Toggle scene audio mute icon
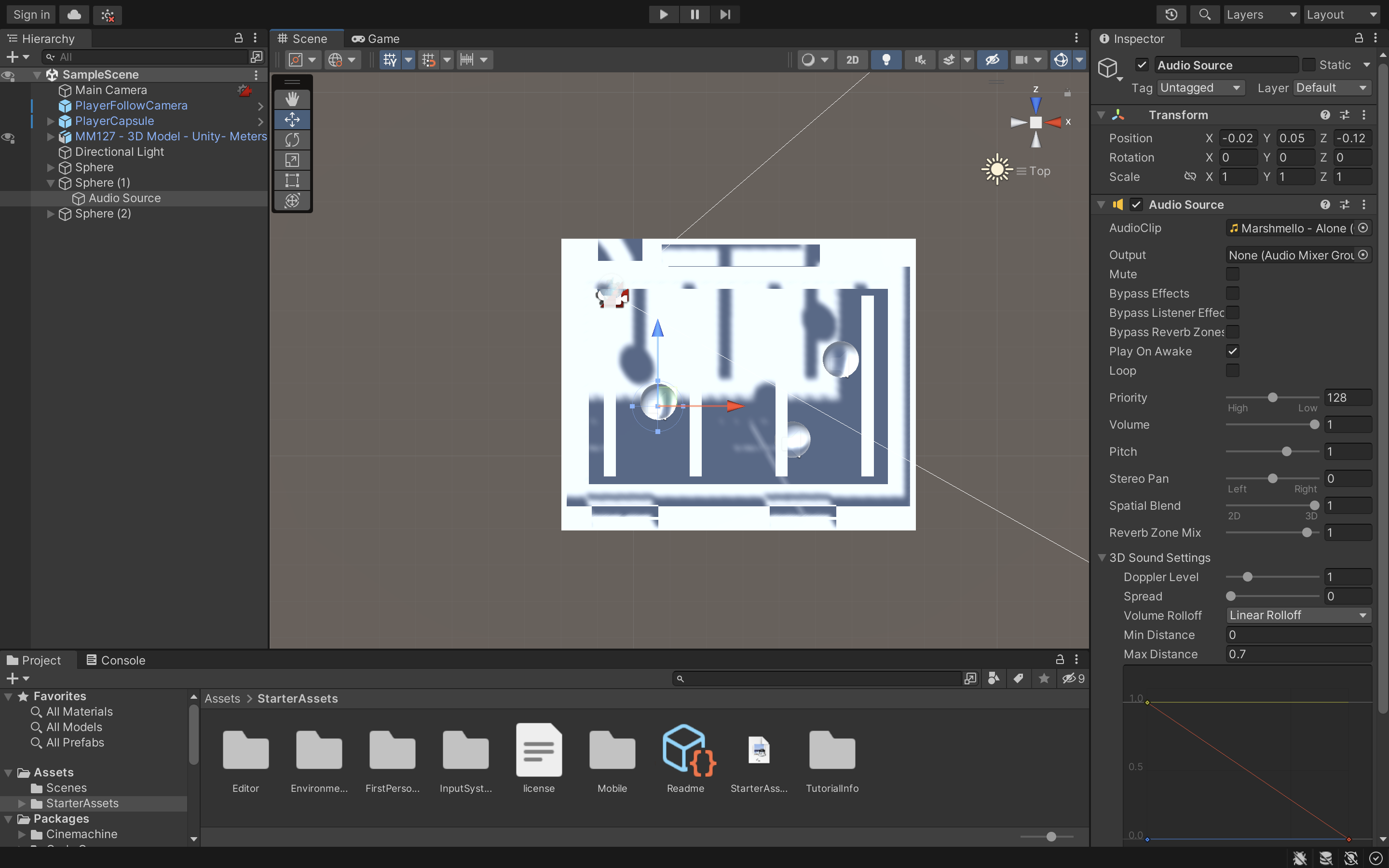1389x868 pixels. tap(920, 60)
